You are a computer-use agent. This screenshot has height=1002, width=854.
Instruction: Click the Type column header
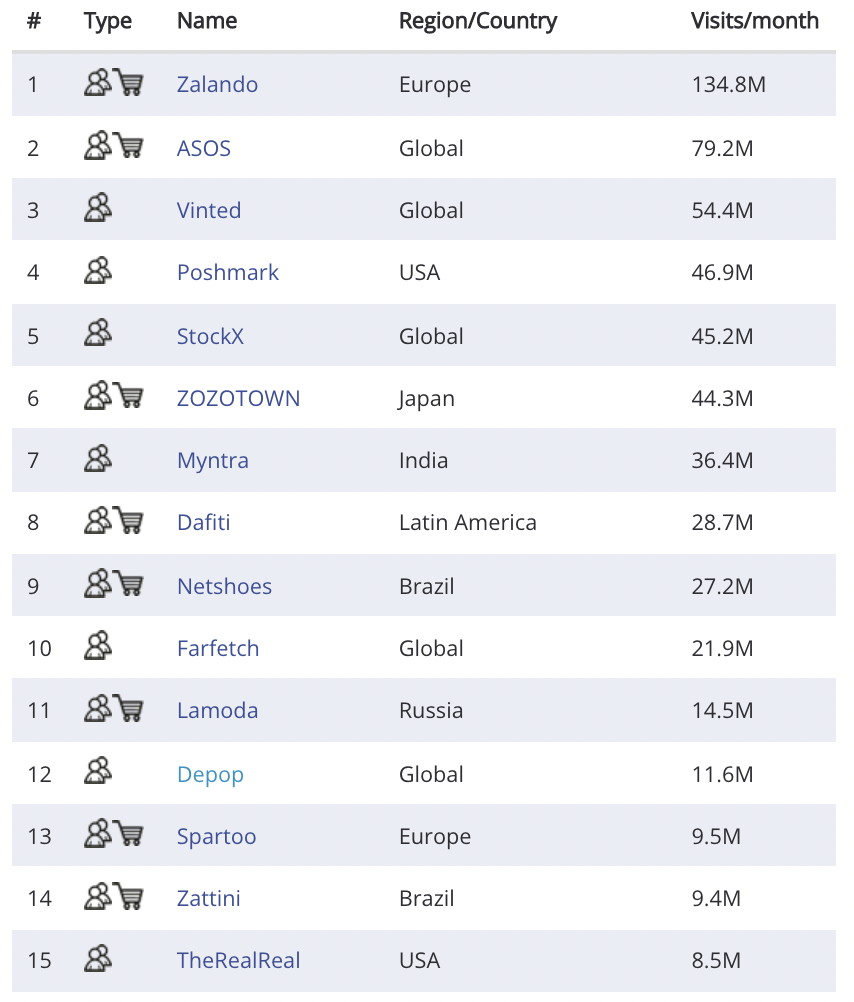[108, 21]
